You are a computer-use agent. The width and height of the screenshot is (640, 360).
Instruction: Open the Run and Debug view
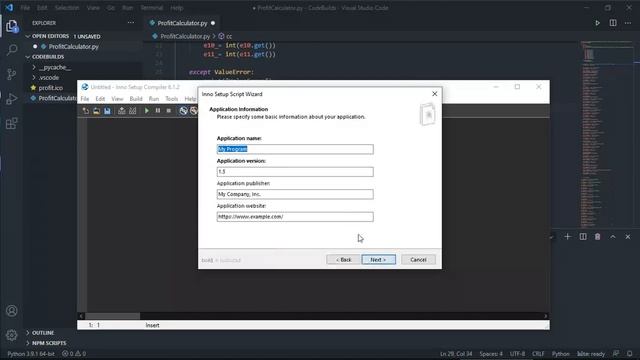tap(12, 98)
